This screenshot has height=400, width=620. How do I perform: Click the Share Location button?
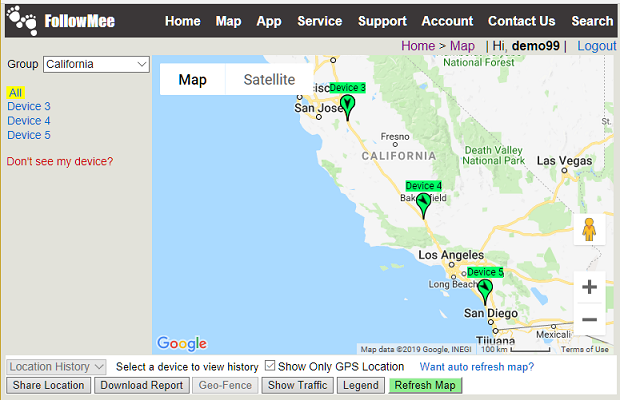coord(48,385)
